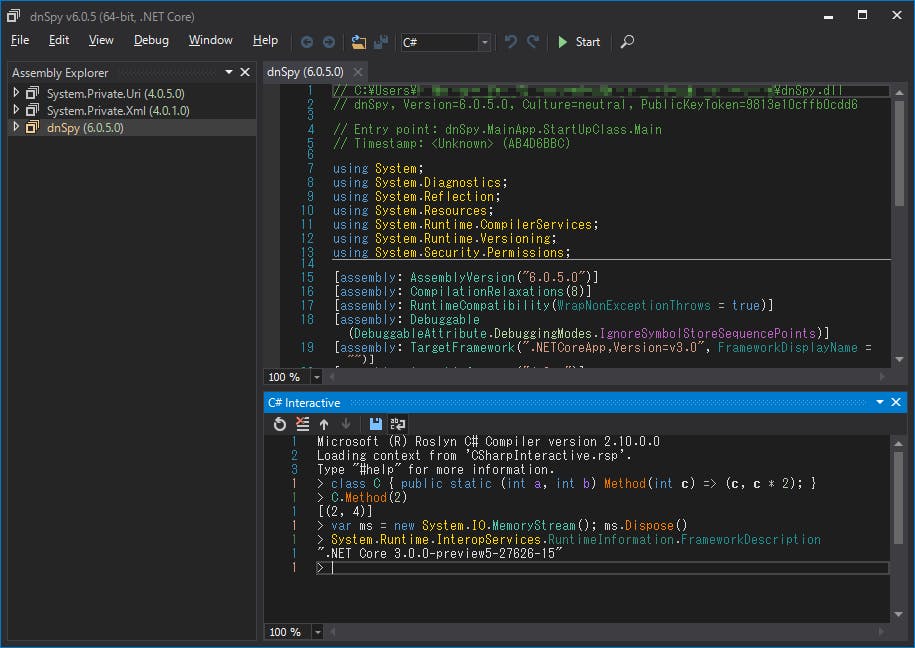The image size is (915, 648).
Task: Click the TargetFramework attribute in code
Action: point(462,347)
